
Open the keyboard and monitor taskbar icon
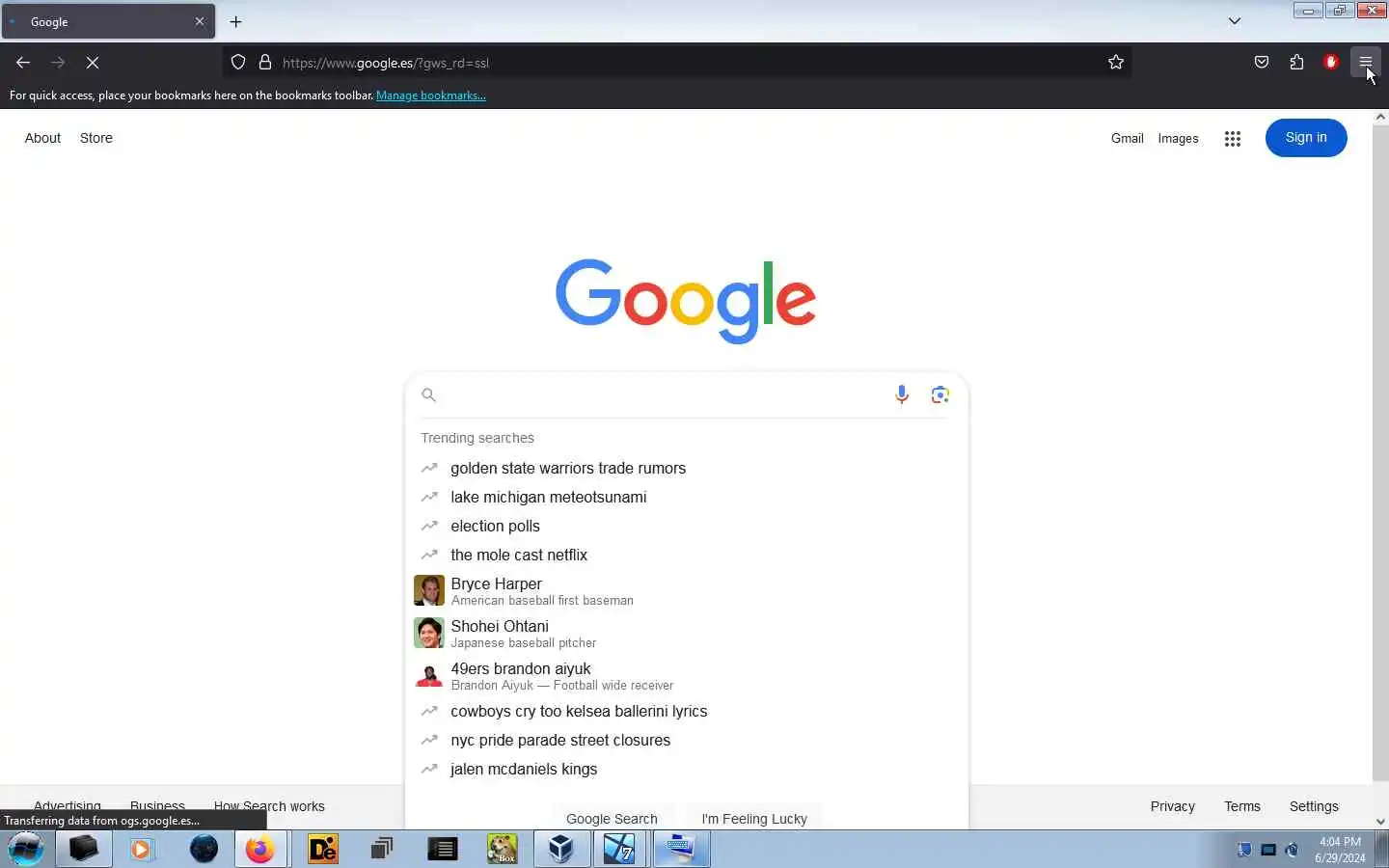[x=681, y=849]
